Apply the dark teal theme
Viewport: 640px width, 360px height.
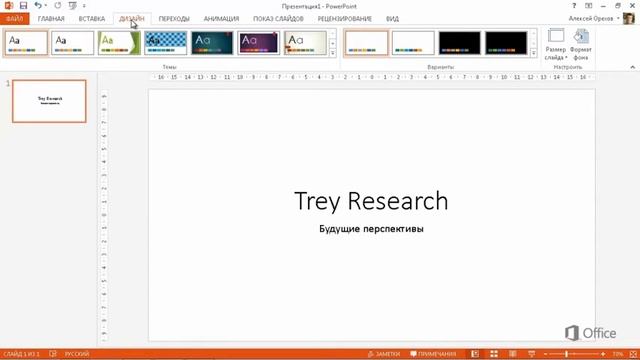pos(212,43)
